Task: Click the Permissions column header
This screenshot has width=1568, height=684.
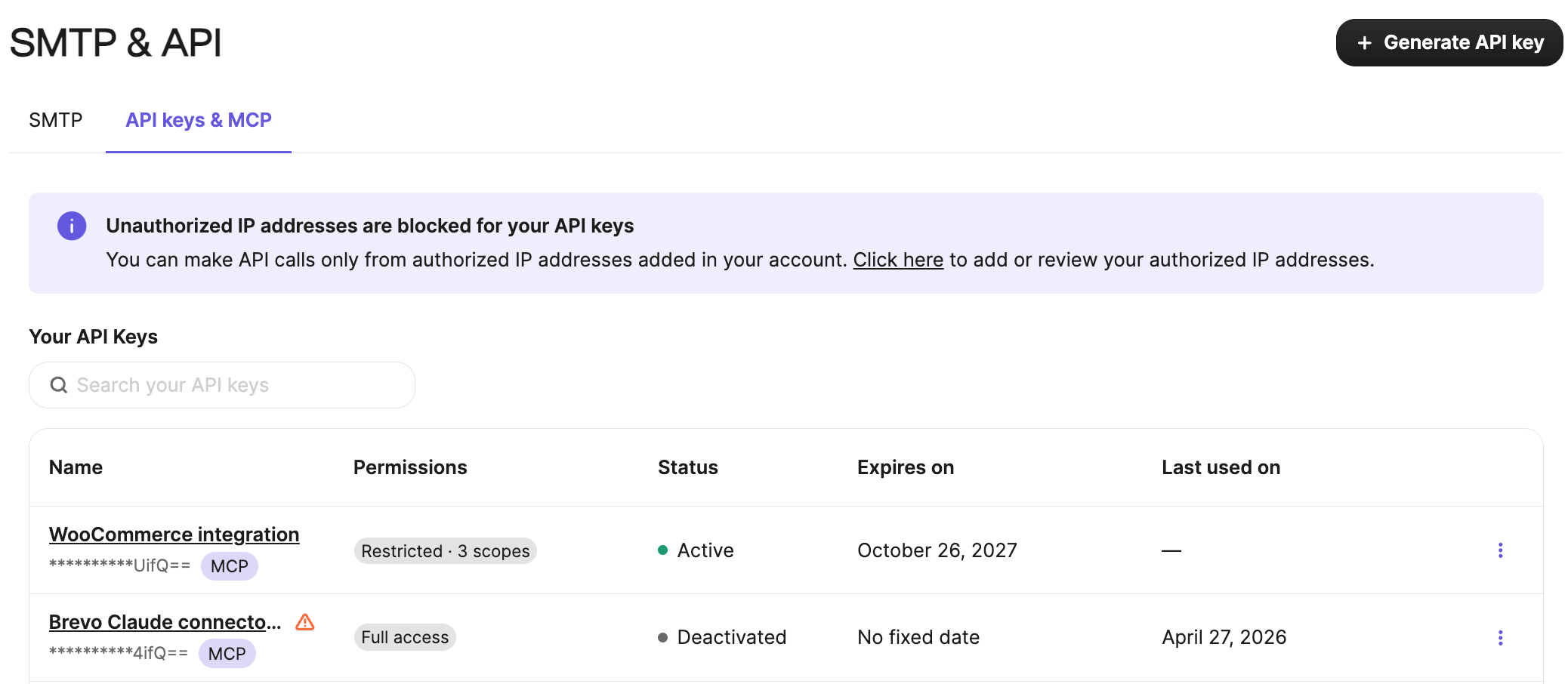Action: (410, 467)
